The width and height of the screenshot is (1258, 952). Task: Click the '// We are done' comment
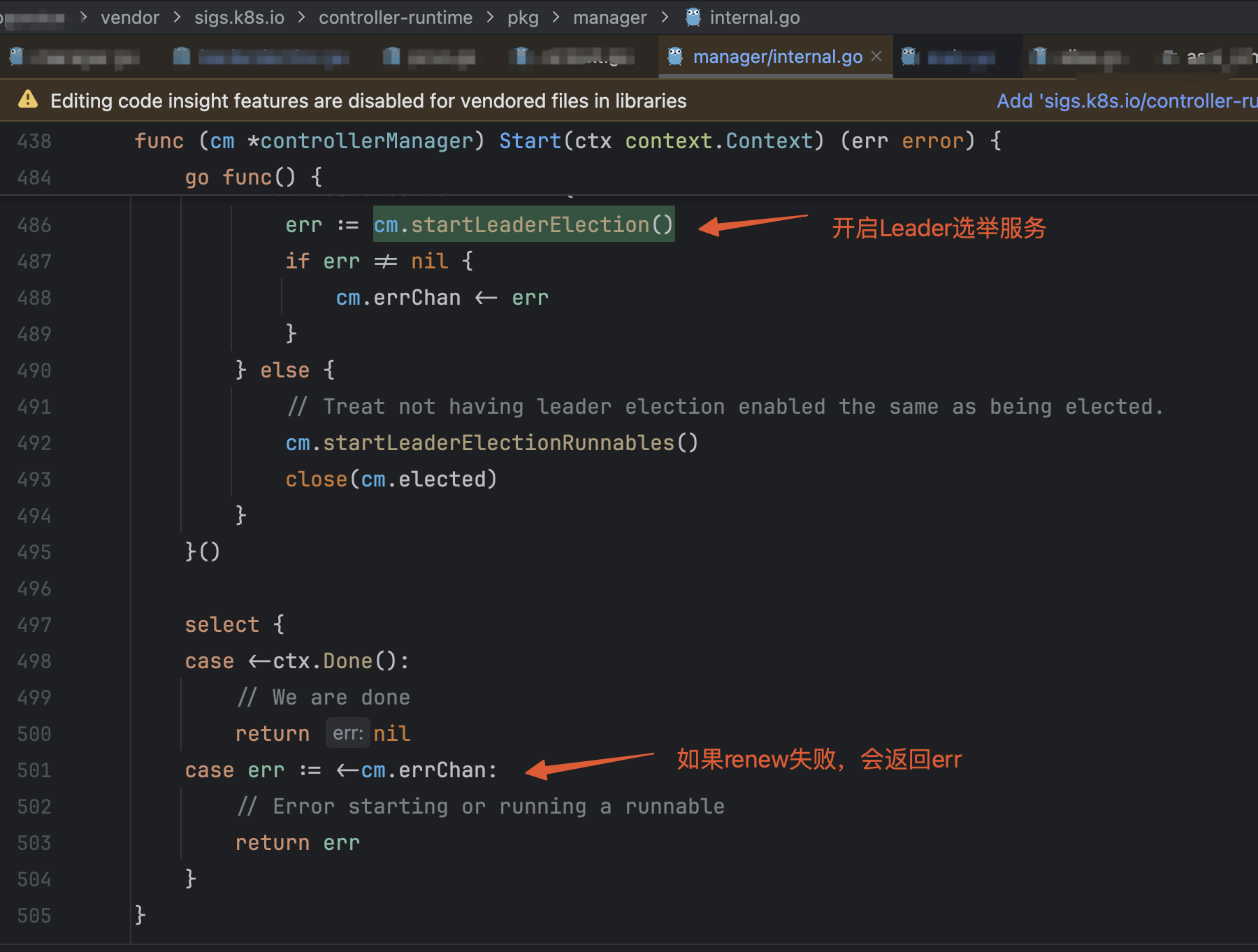pos(324,698)
